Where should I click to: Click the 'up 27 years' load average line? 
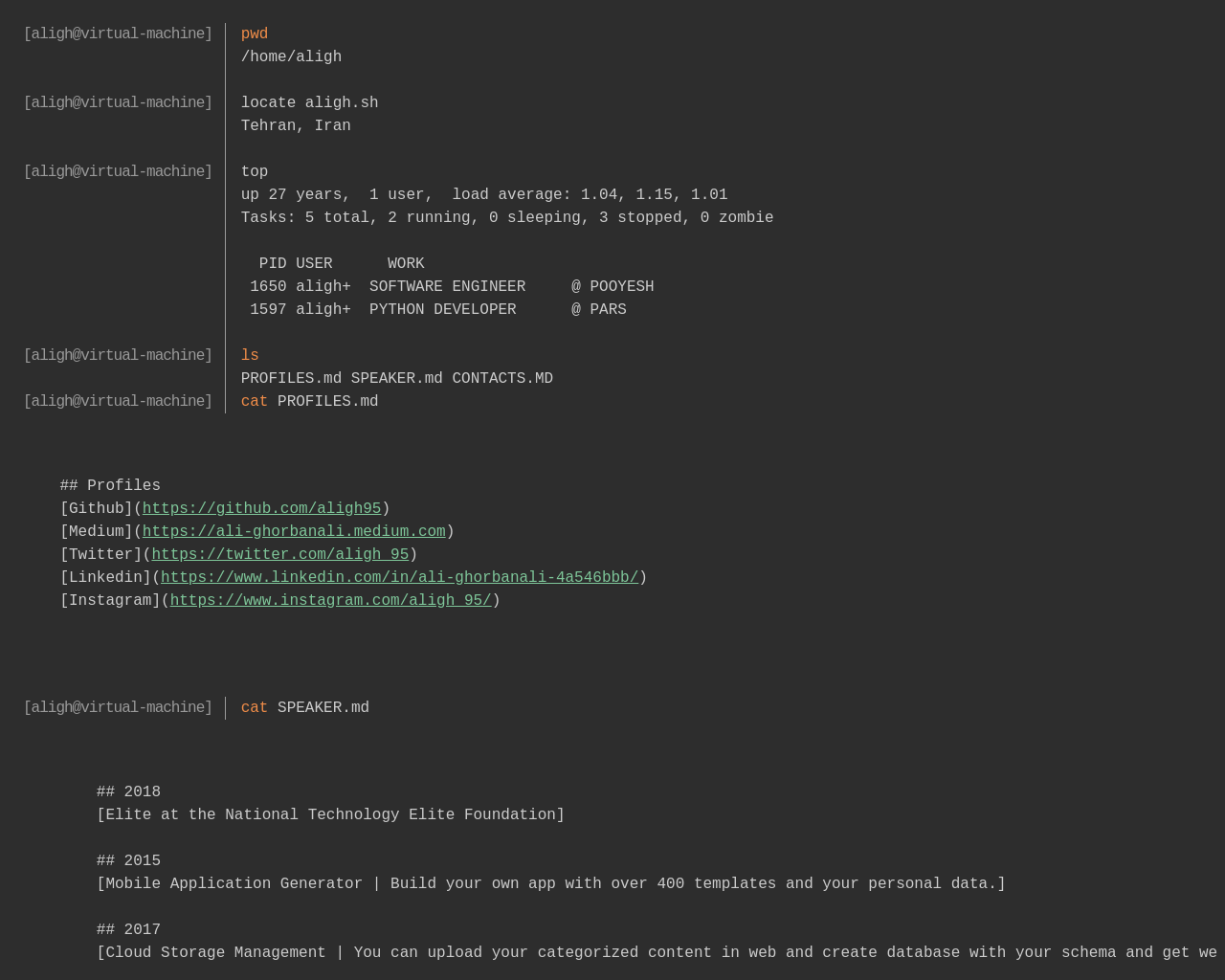pos(484,195)
